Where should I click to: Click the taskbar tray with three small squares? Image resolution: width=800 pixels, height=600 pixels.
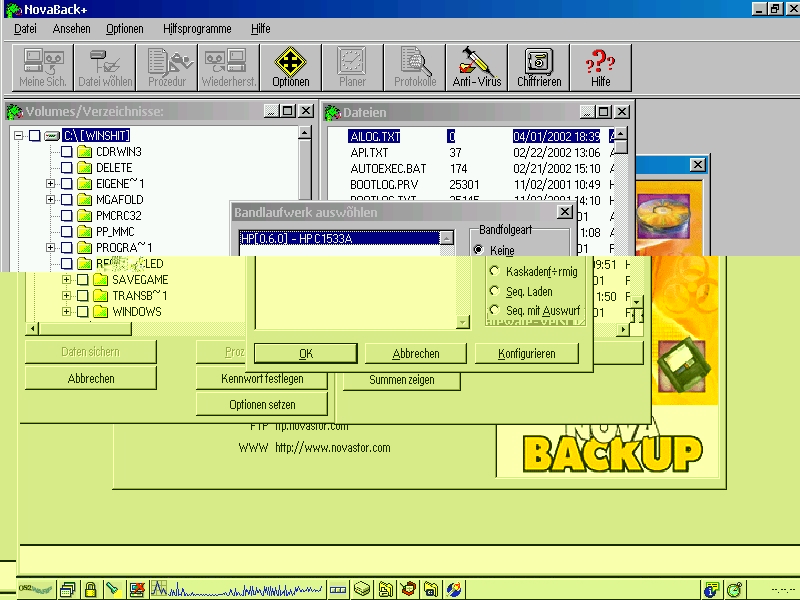[x=338, y=590]
